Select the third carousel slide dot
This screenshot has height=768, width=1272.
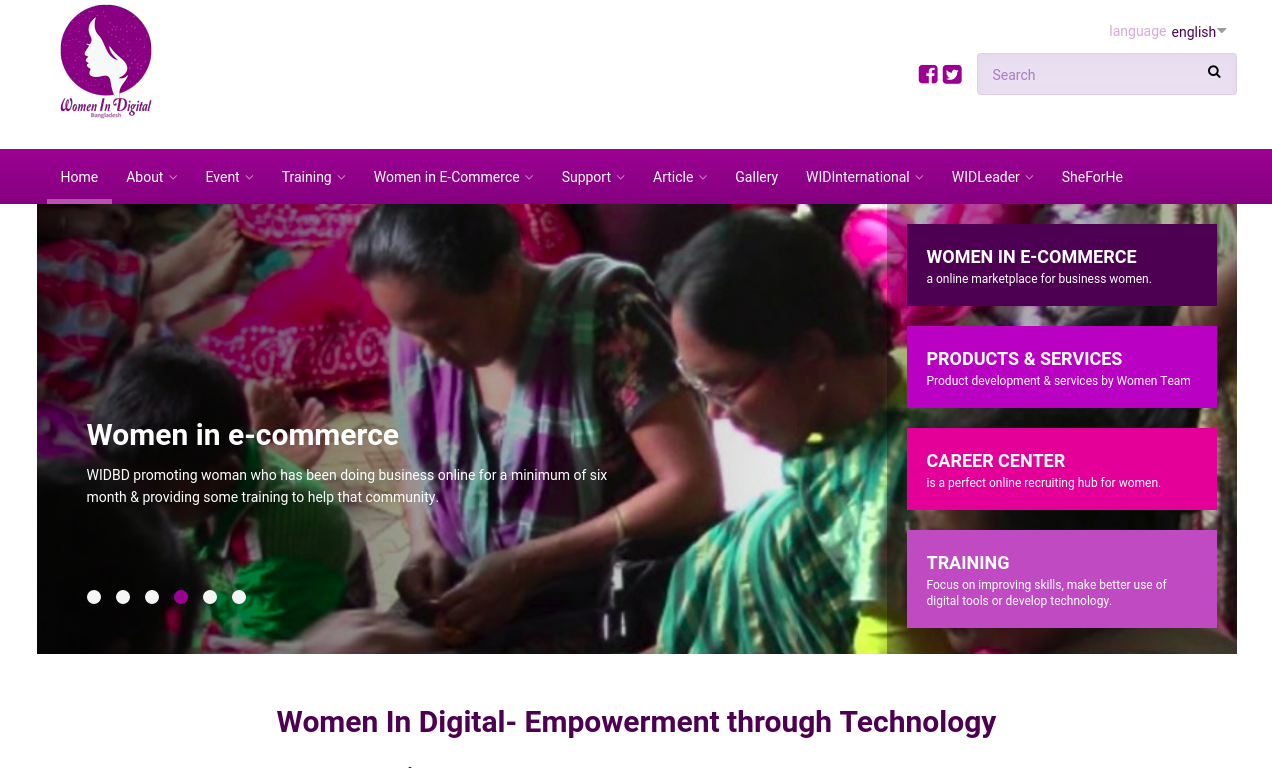click(x=152, y=597)
